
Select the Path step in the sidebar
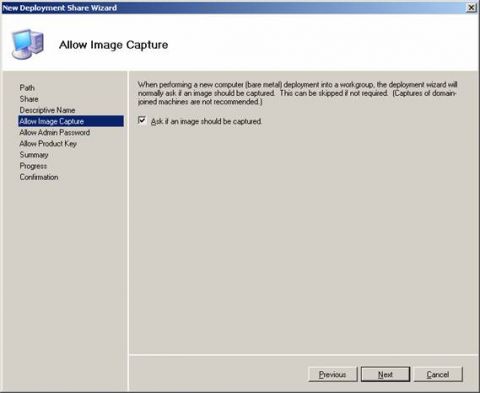[27, 88]
